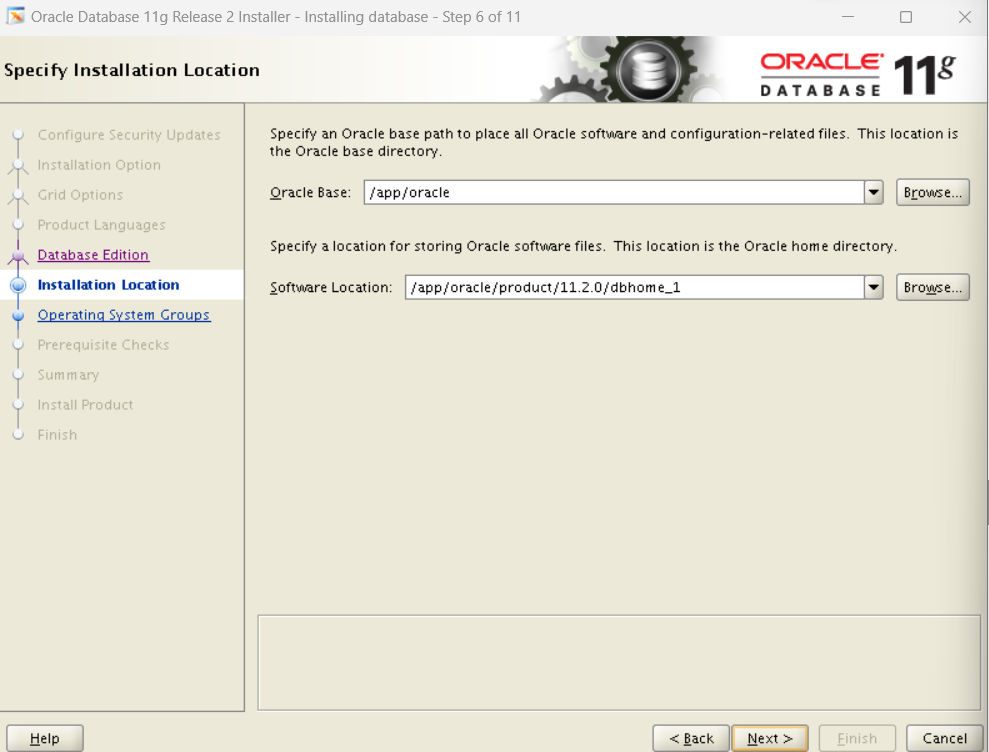This screenshot has height=752, width=989.
Task: Cancel the installation
Action: pos(944,738)
